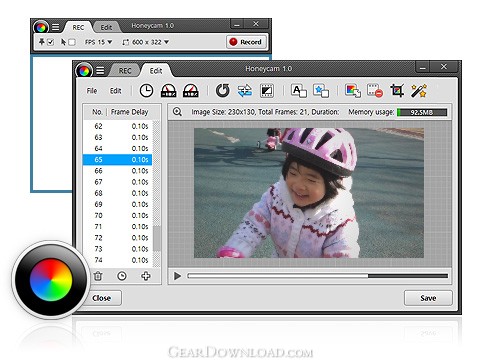This screenshot has width=480, height=360.
Task: Click the slow down speed gauge icon
Action: coord(168,91)
